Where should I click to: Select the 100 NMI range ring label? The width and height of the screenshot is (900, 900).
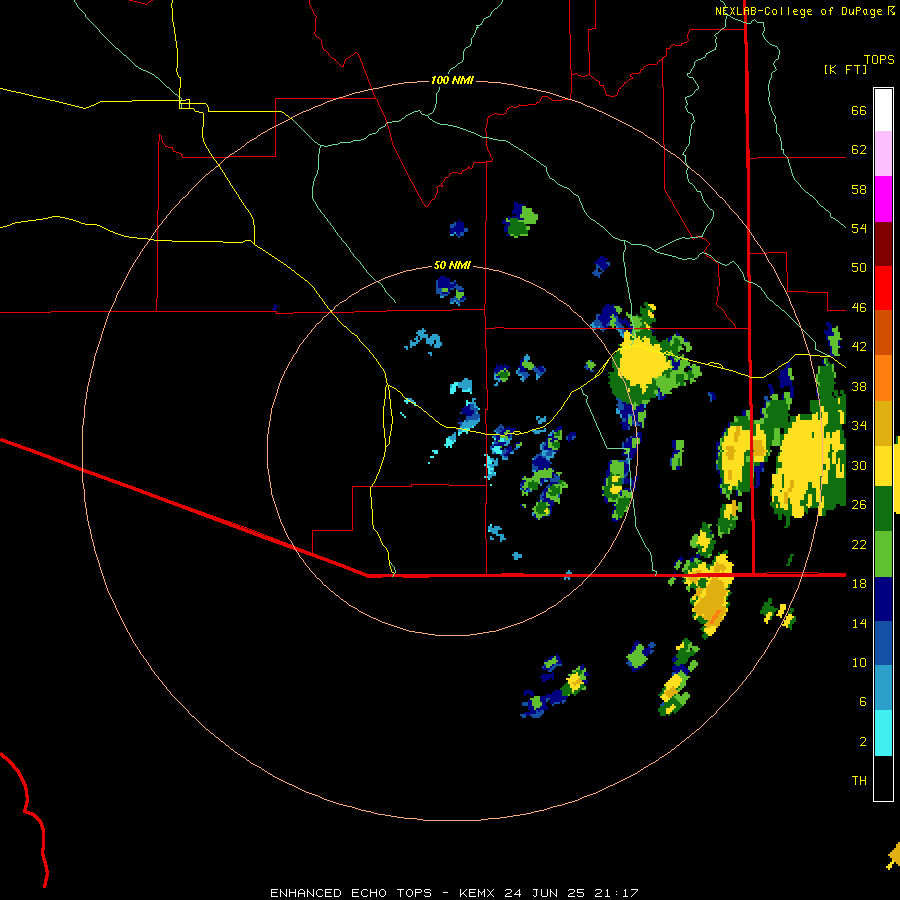pos(452,80)
